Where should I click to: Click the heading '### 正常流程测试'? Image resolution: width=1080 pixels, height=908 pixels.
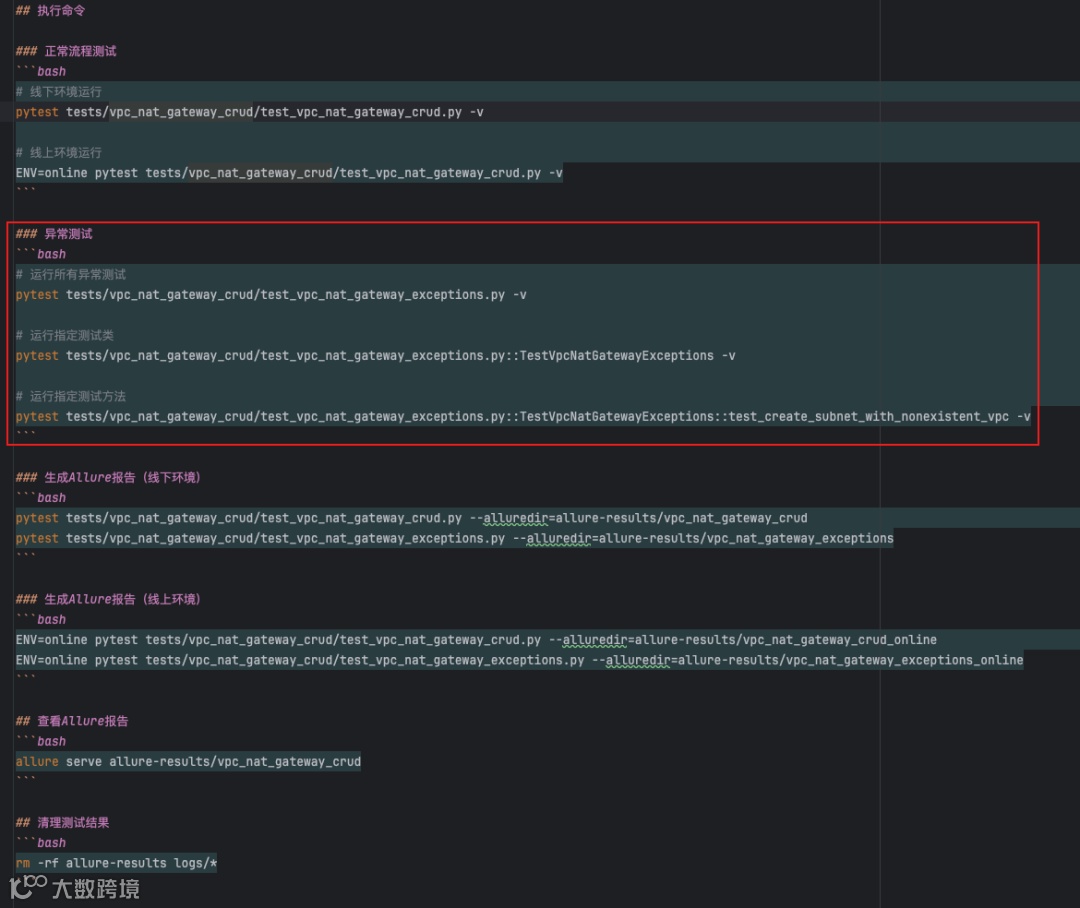coord(66,51)
